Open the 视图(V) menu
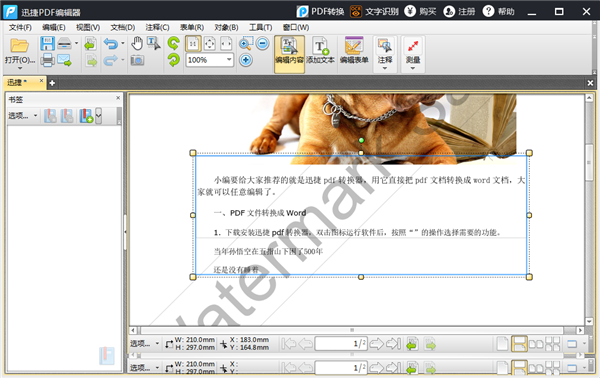 (x=88, y=28)
